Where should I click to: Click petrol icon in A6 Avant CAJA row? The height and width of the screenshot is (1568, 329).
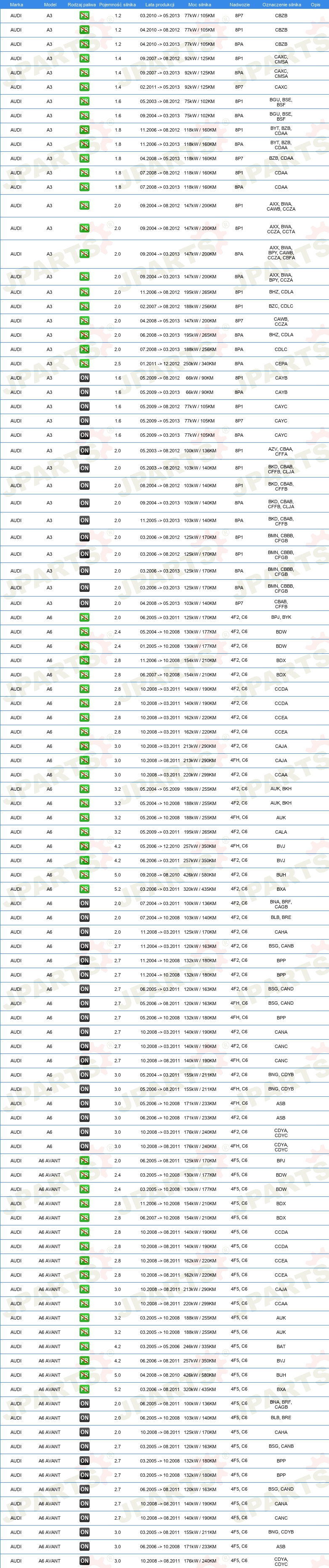[84, 1289]
